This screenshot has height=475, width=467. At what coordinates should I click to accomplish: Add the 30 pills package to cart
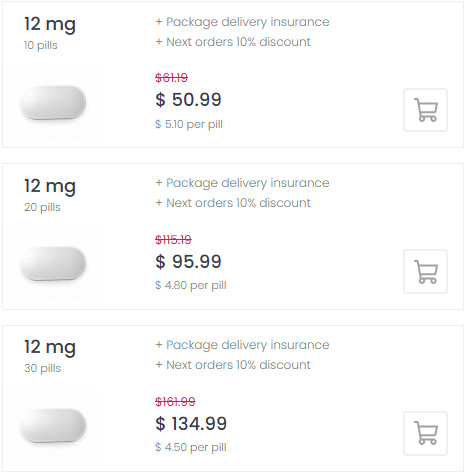(425, 433)
